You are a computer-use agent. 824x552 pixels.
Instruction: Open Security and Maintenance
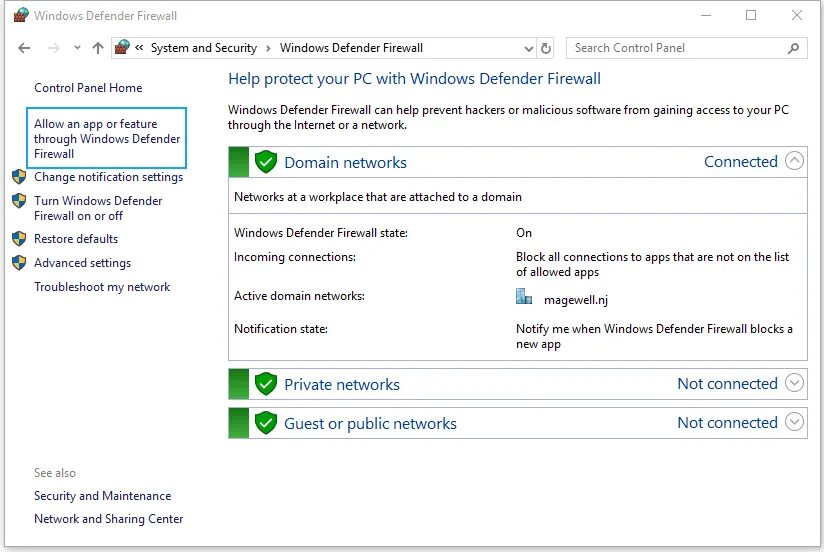pos(102,496)
